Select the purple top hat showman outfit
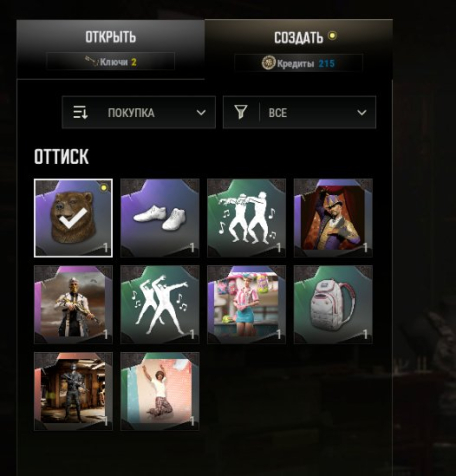Image resolution: width=456 pixels, height=476 pixels. pyautogui.click(x=333, y=218)
